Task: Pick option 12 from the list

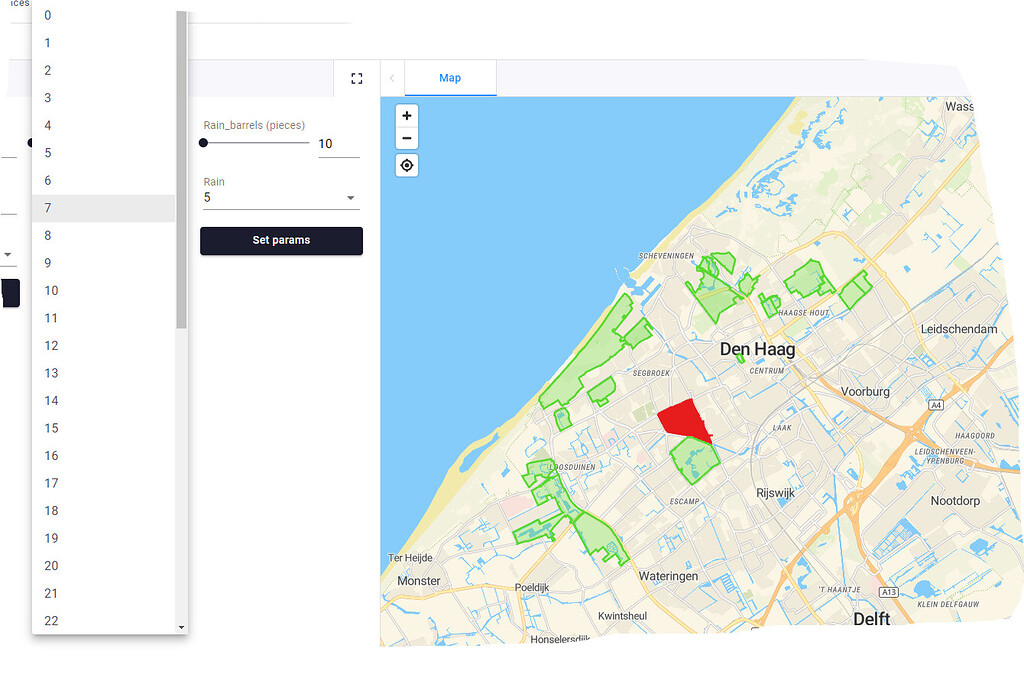Action: coord(104,346)
